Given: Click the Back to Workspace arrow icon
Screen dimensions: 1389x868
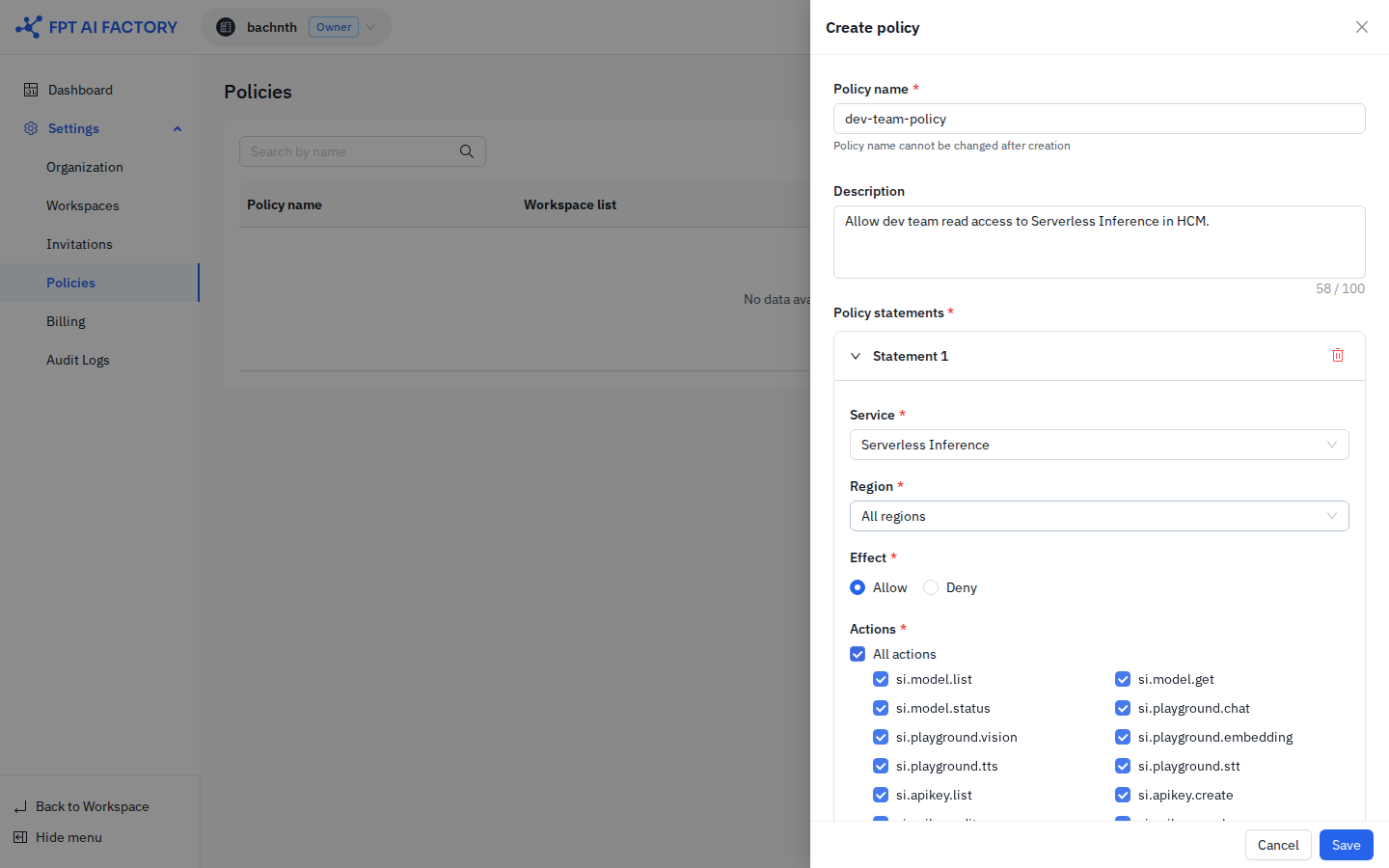Looking at the screenshot, I should 21,806.
